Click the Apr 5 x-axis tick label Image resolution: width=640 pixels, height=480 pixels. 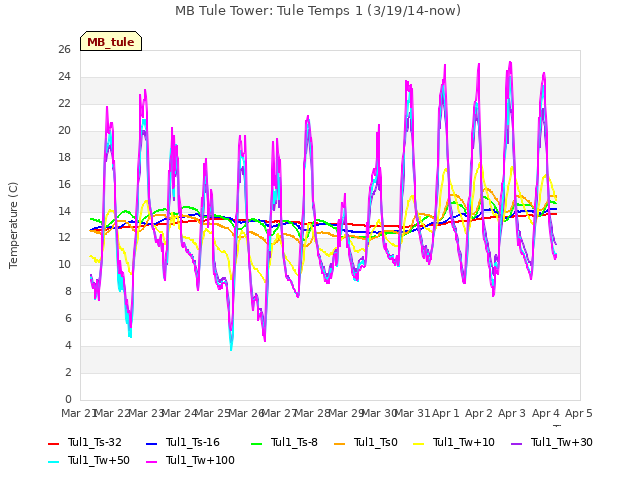tap(579, 413)
